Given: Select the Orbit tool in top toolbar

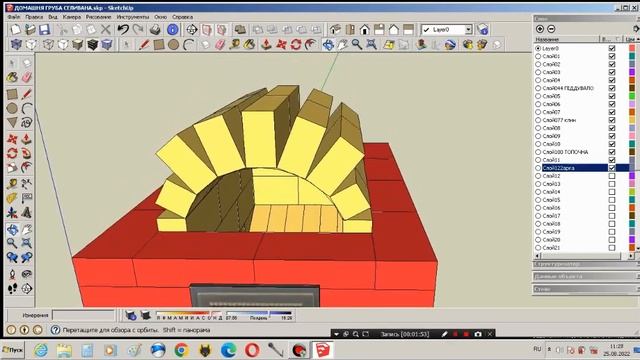Looking at the screenshot, I should (x=328, y=44).
